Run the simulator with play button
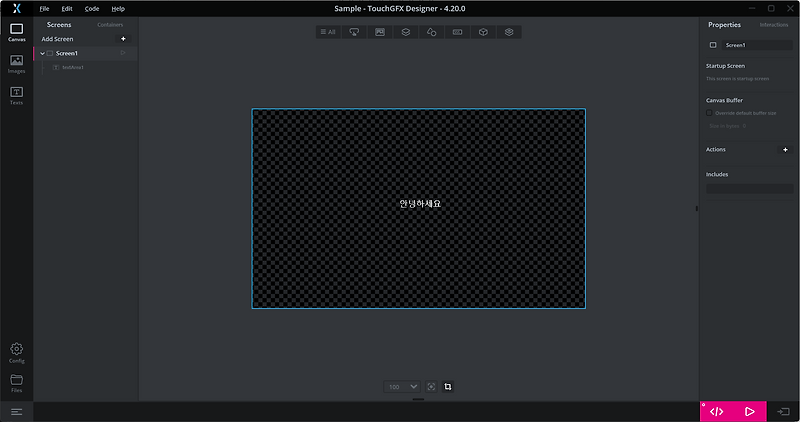Image resolution: width=800 pixels, height=422 pixels. 749,411
